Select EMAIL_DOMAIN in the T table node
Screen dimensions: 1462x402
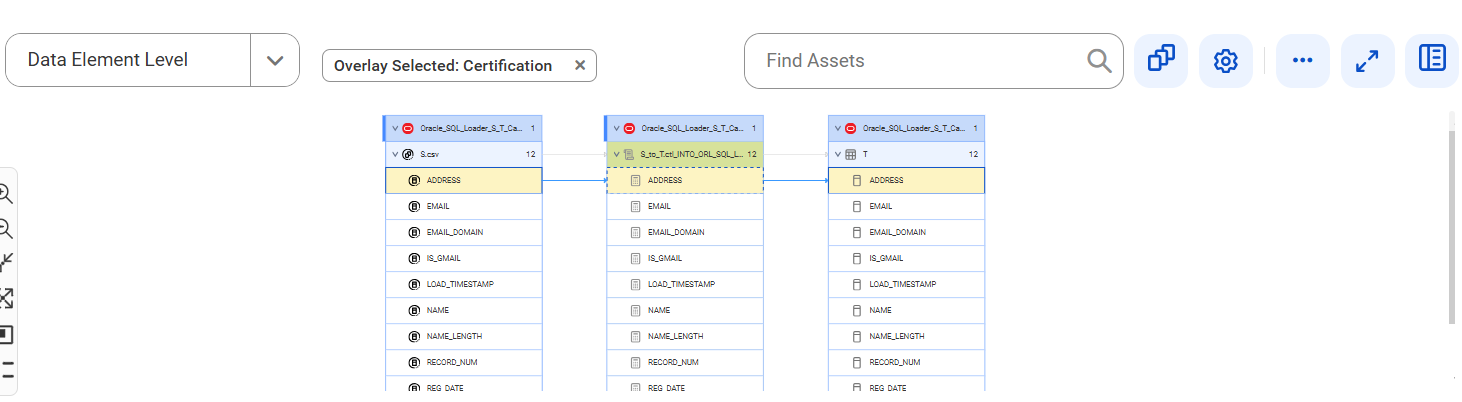pyautogui.click(x=907, y=232)
